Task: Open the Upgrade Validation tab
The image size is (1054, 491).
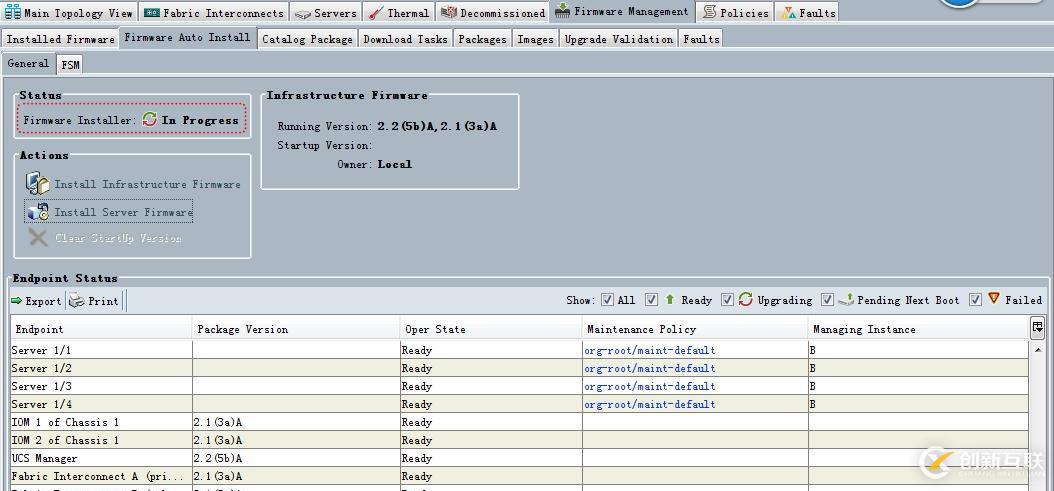Action: [x=618, y=39]
